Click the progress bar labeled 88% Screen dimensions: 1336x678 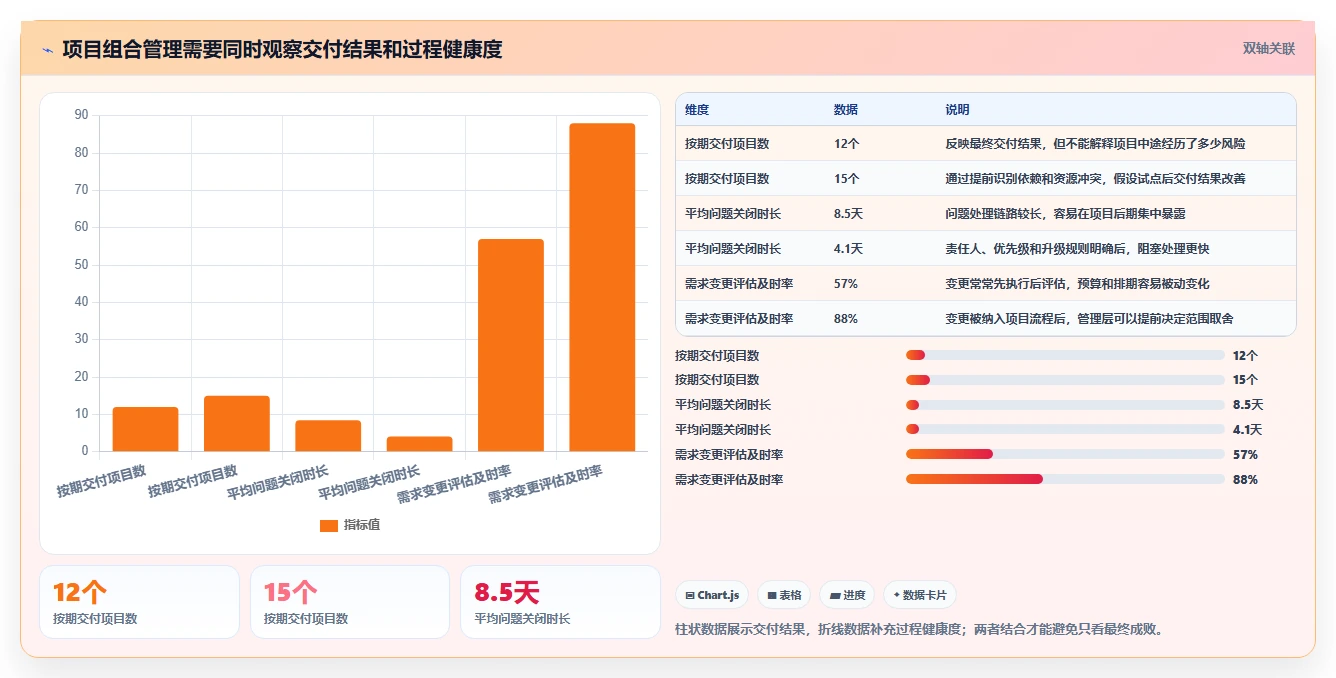1065,479
